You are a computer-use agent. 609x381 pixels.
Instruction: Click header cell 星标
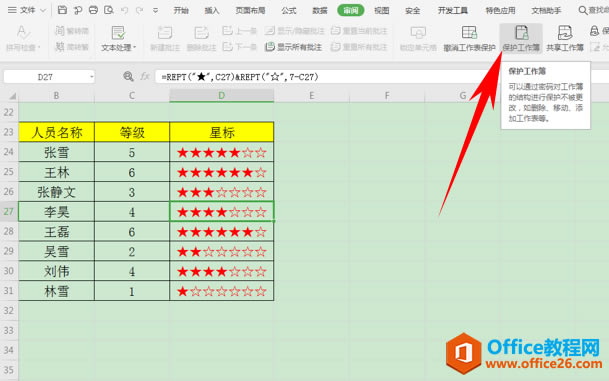tap(222, 132)
